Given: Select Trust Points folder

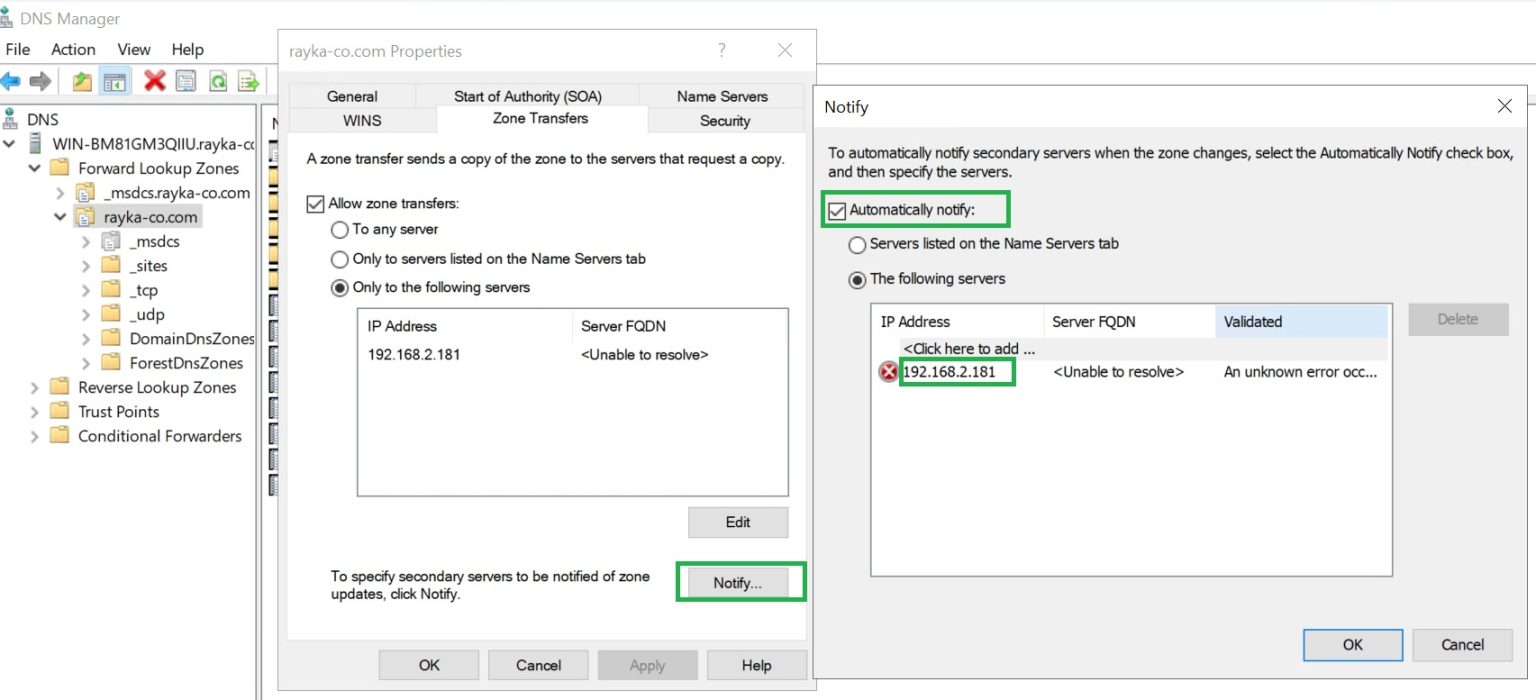Looking at the screenshot, I should tap(118, 411).
